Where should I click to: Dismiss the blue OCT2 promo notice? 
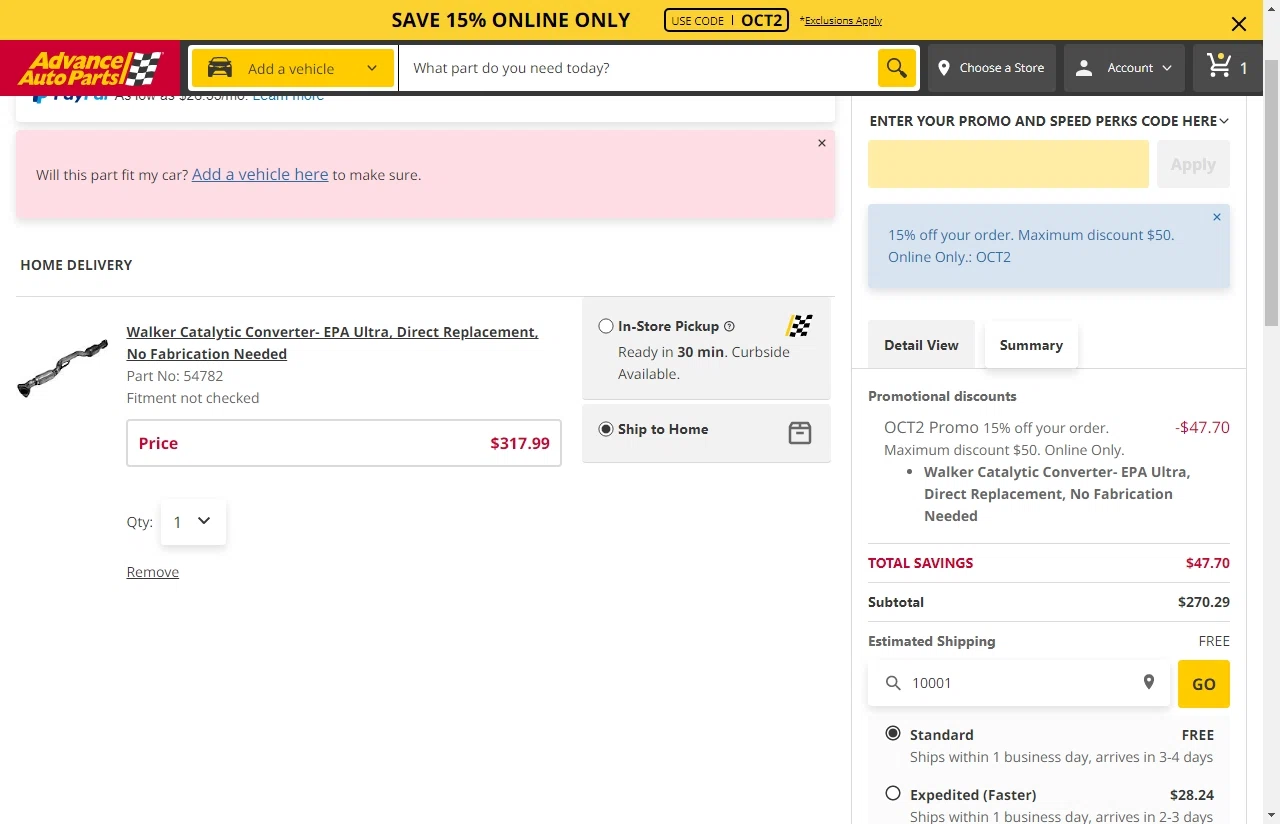(1217, 217)
